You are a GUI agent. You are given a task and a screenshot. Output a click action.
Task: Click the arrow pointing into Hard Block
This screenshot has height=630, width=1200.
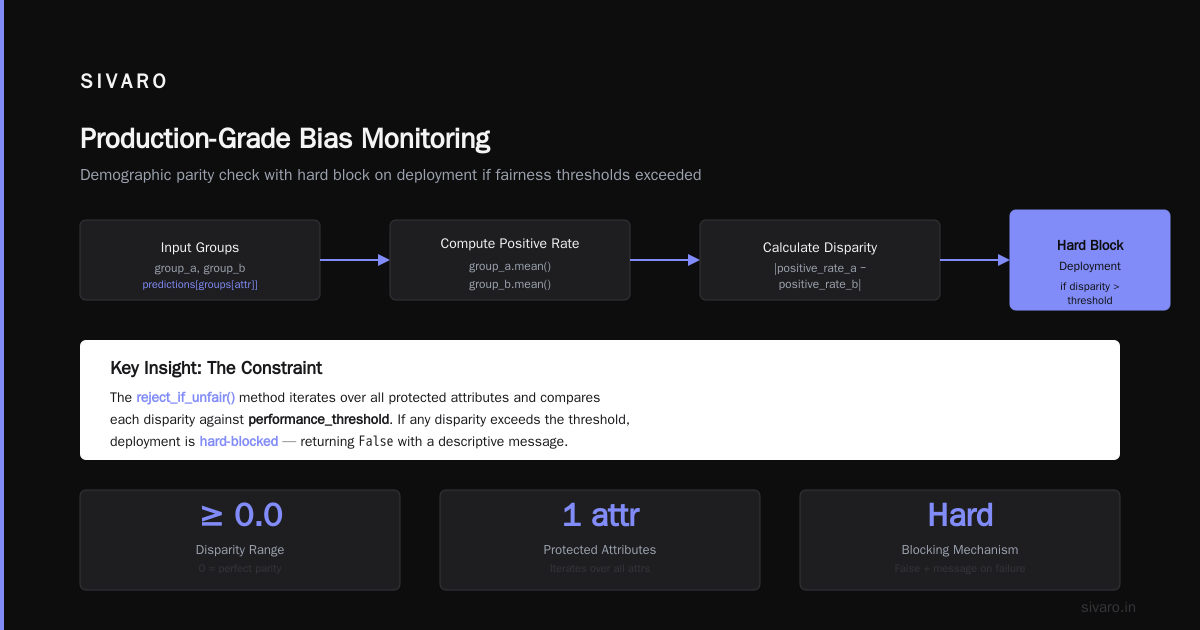975,260
